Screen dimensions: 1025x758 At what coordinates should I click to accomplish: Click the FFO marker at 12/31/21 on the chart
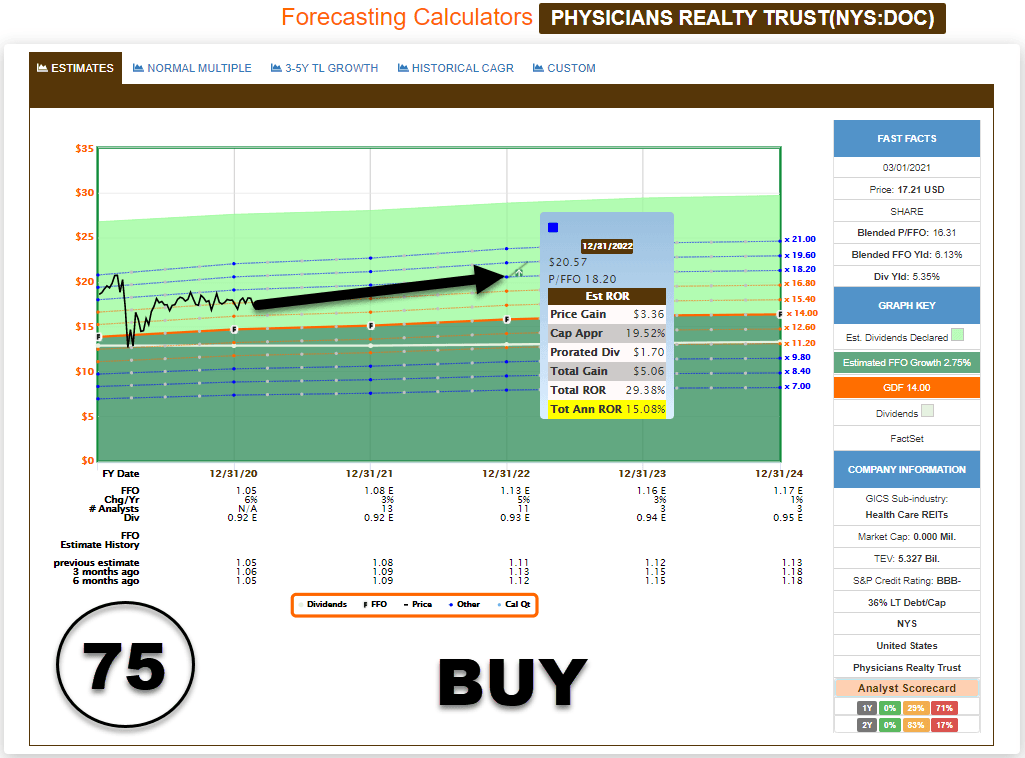tap(371, 325)
